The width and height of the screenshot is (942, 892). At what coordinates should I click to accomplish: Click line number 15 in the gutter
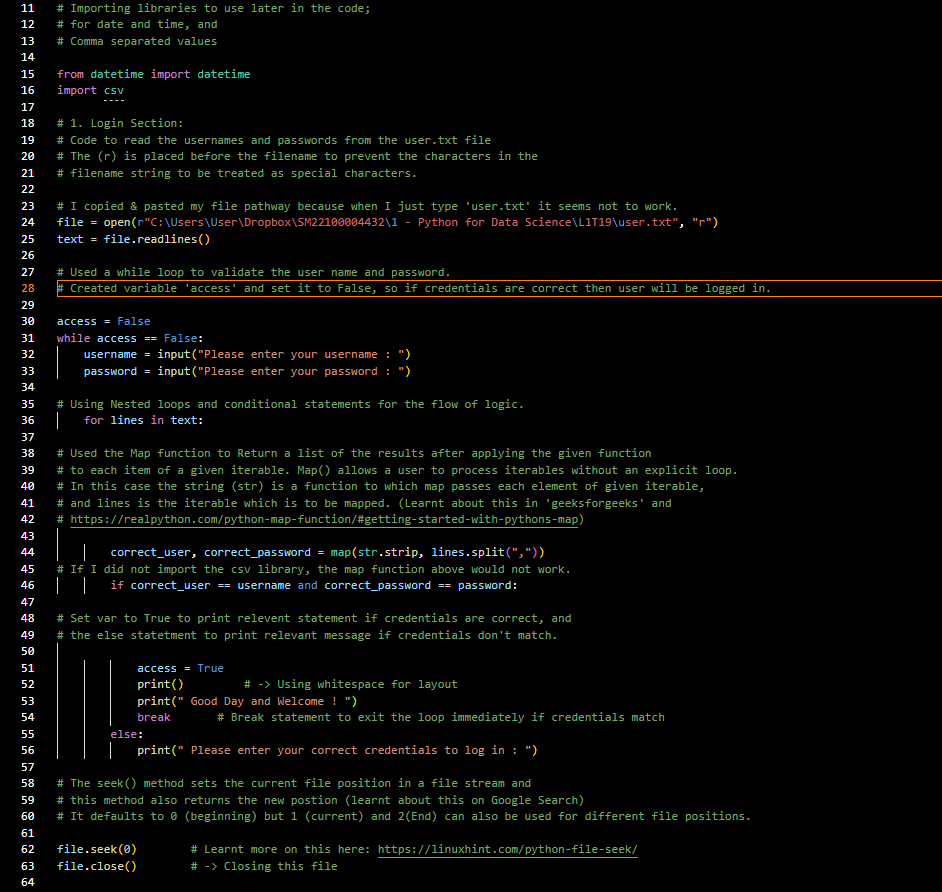click(x=27, y=73)
